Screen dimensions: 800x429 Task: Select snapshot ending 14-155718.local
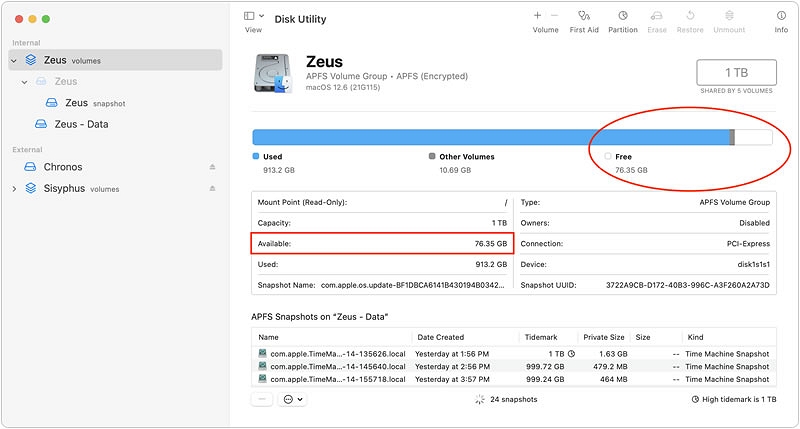click(514, 380)
